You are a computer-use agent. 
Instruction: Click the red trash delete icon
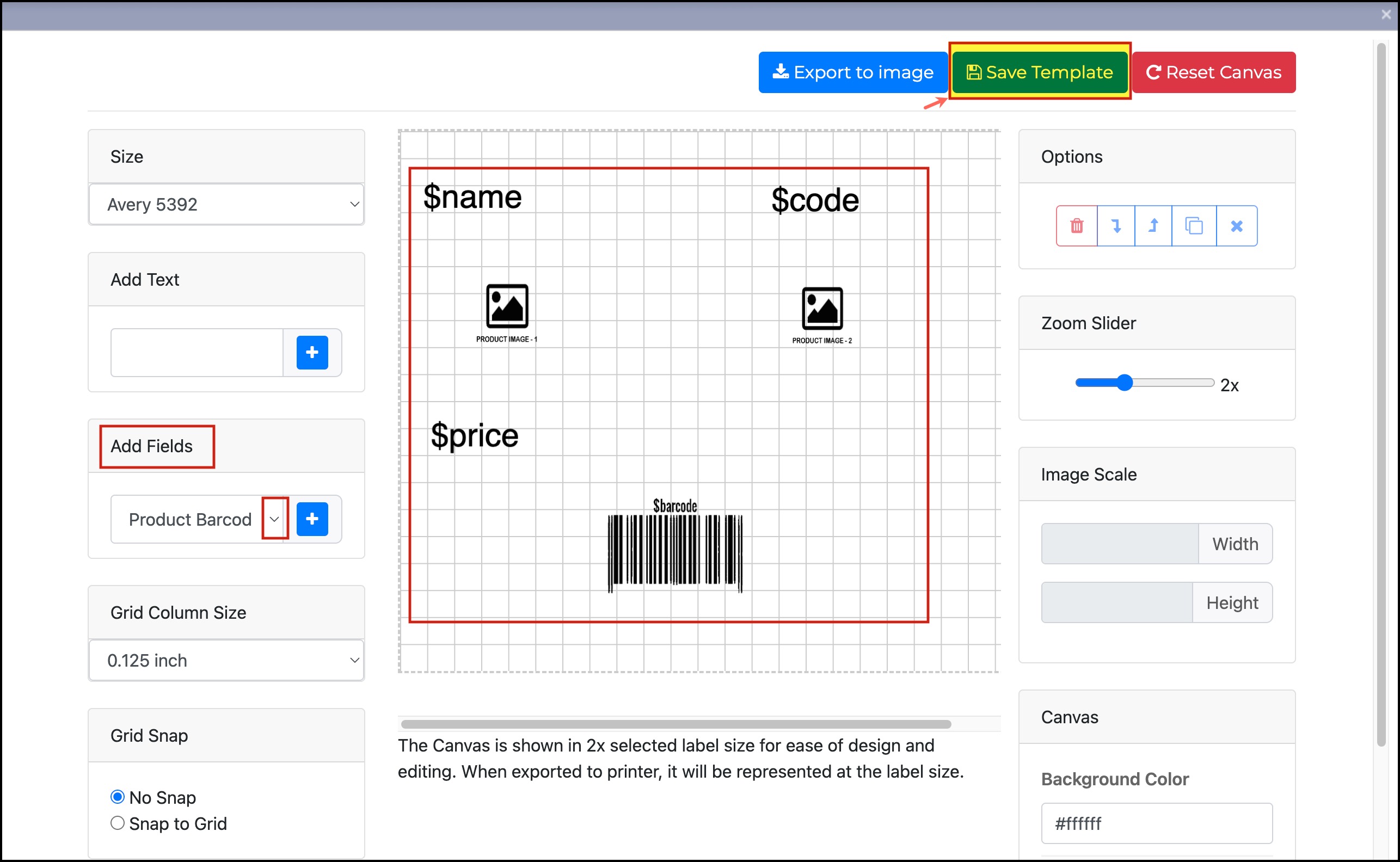coord(1076,226)
